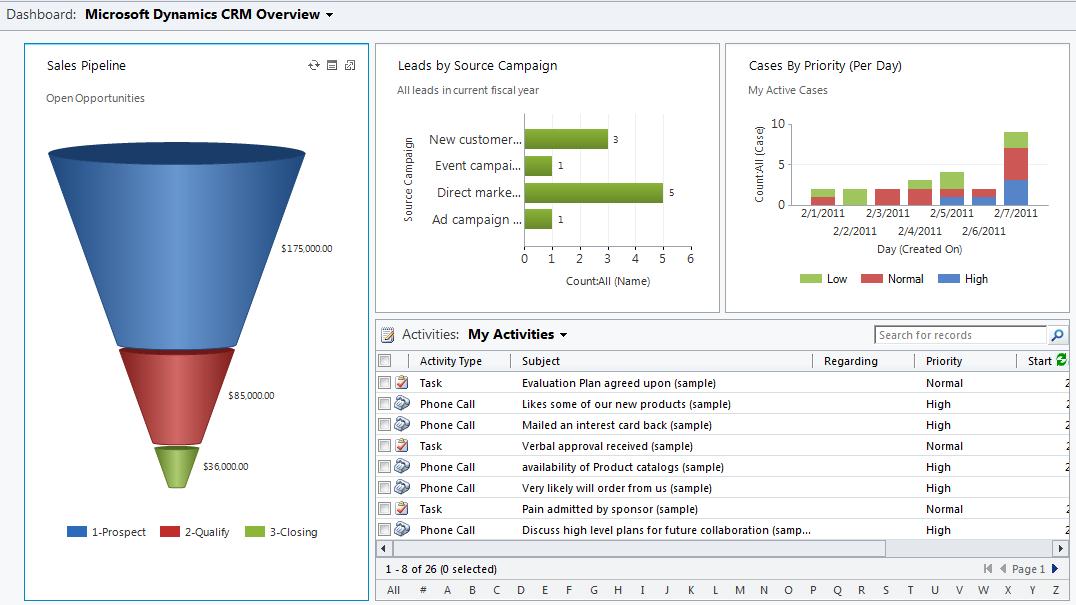Sort activities by the Priority column
Viewport: 1076px width, 605px height.
pos(944,361)
